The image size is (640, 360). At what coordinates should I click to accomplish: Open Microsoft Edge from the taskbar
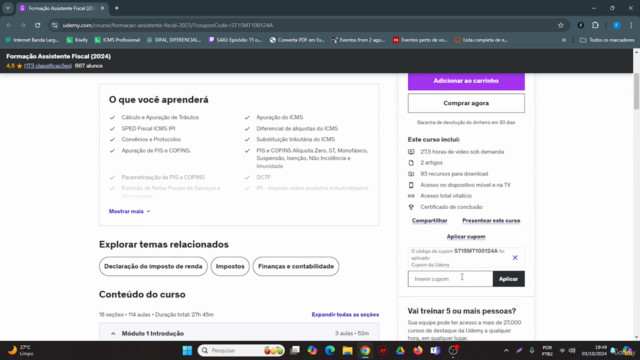[x=330, y=350]
